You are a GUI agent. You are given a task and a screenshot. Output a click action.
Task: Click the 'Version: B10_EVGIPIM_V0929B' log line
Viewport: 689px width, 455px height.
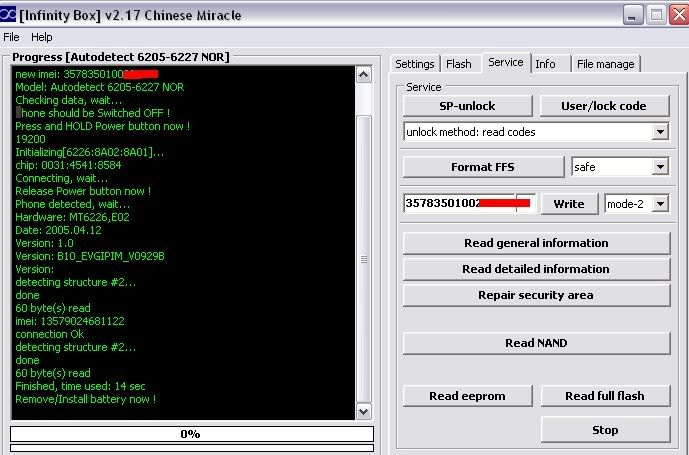(x=90, y=256)
